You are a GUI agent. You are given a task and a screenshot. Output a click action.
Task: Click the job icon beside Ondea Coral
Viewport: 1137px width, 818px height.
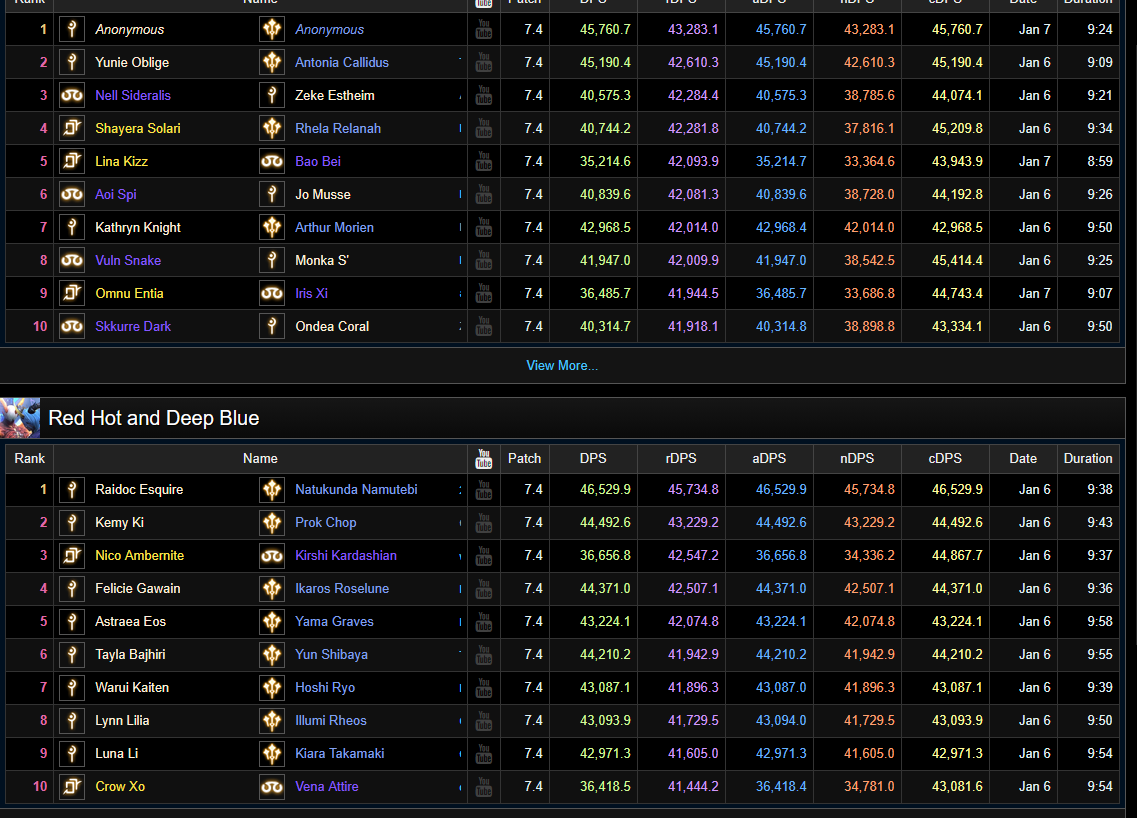coord(272,326)
